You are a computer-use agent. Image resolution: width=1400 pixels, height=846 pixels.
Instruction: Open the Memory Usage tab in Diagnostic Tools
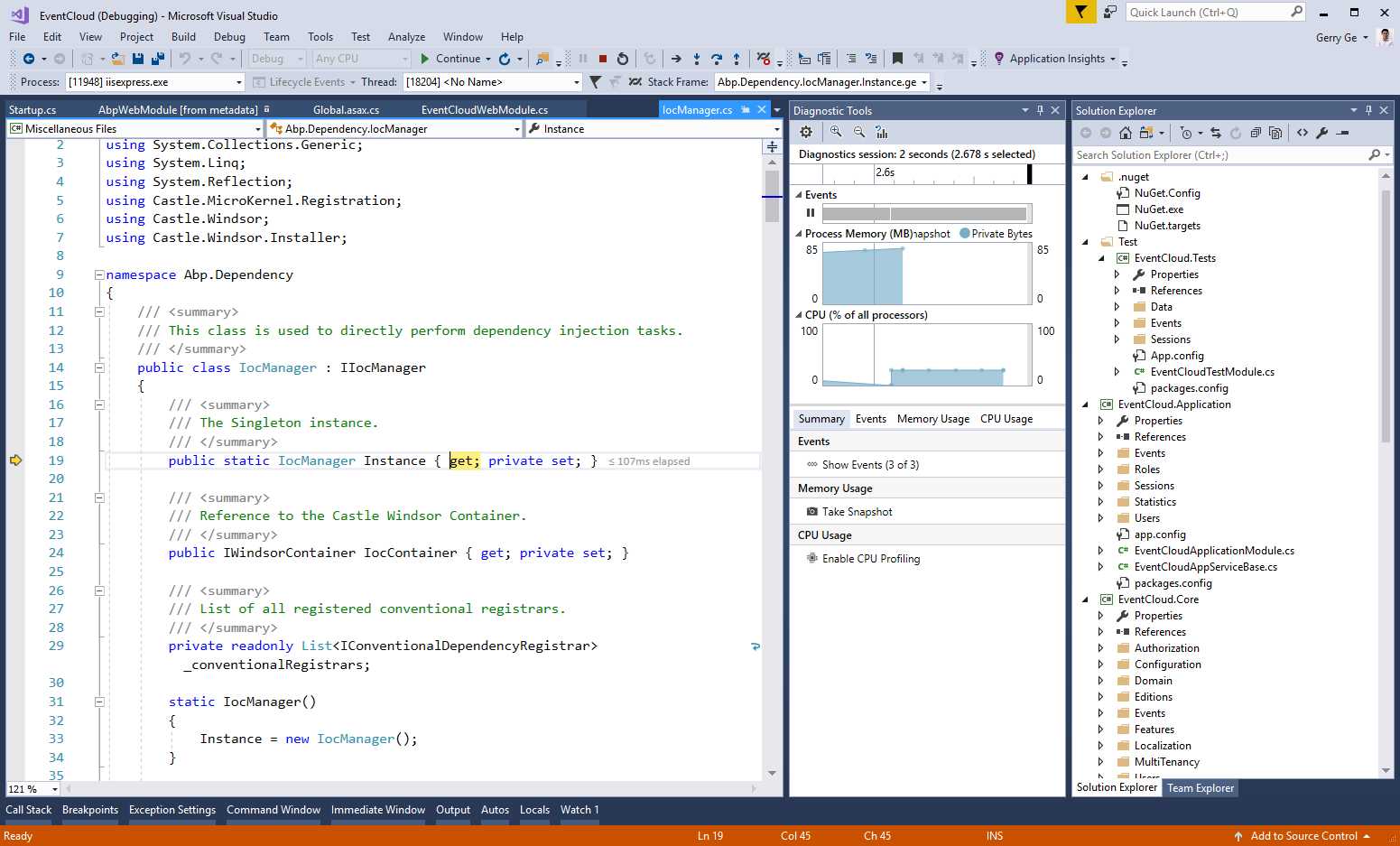(x=932, y=419)
